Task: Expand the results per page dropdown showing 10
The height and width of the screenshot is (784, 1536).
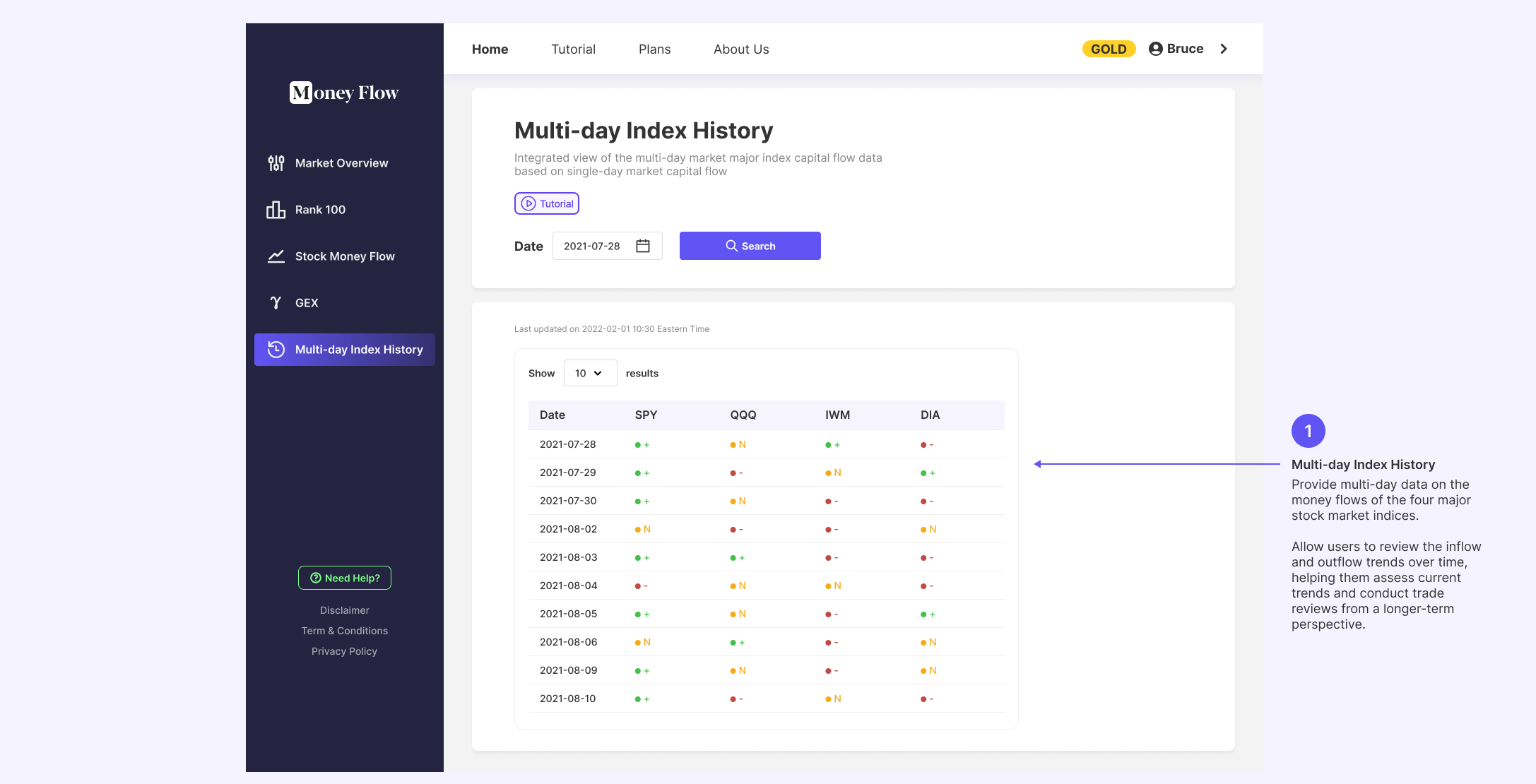Action: 590,372
